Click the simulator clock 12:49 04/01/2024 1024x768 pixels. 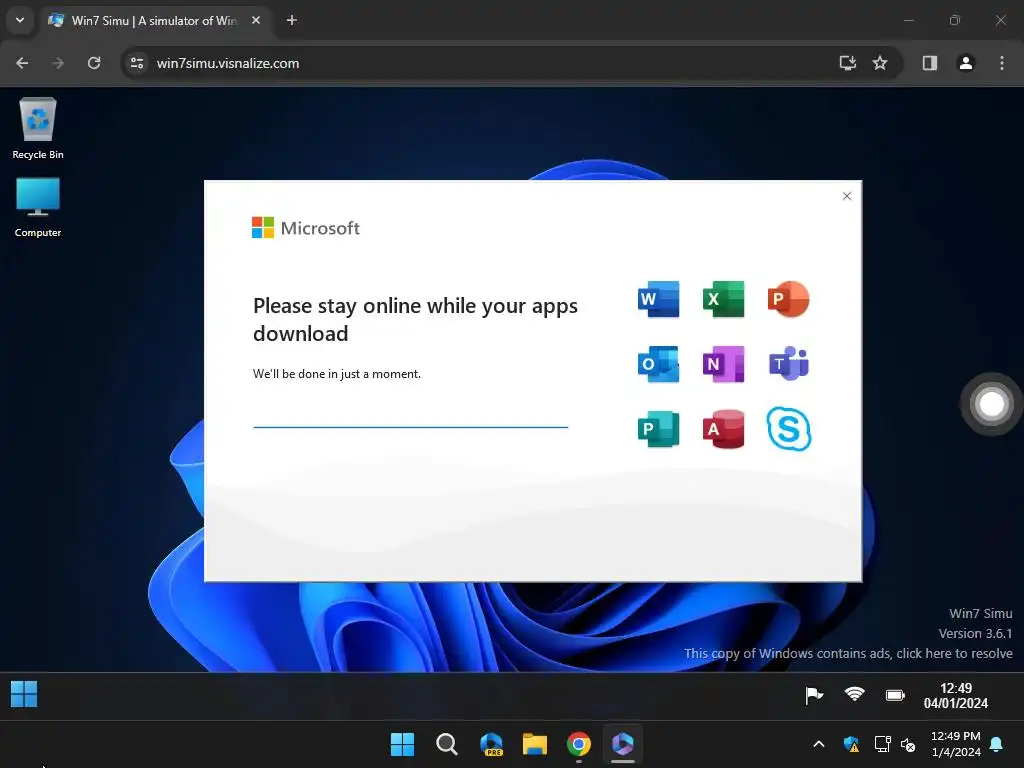[x=955, y=696]
